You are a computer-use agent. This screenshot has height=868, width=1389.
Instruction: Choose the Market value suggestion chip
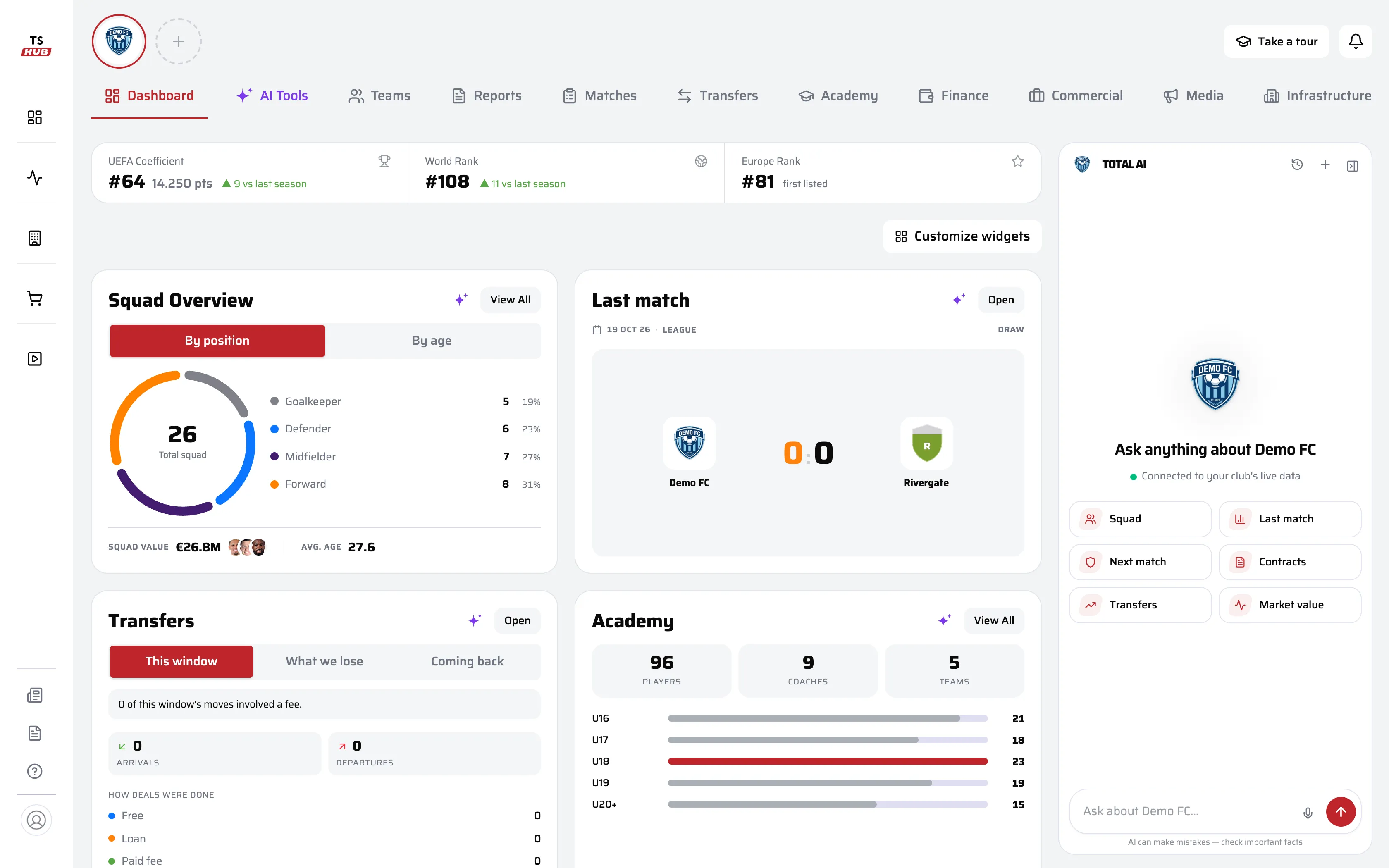pos(1290,605)
